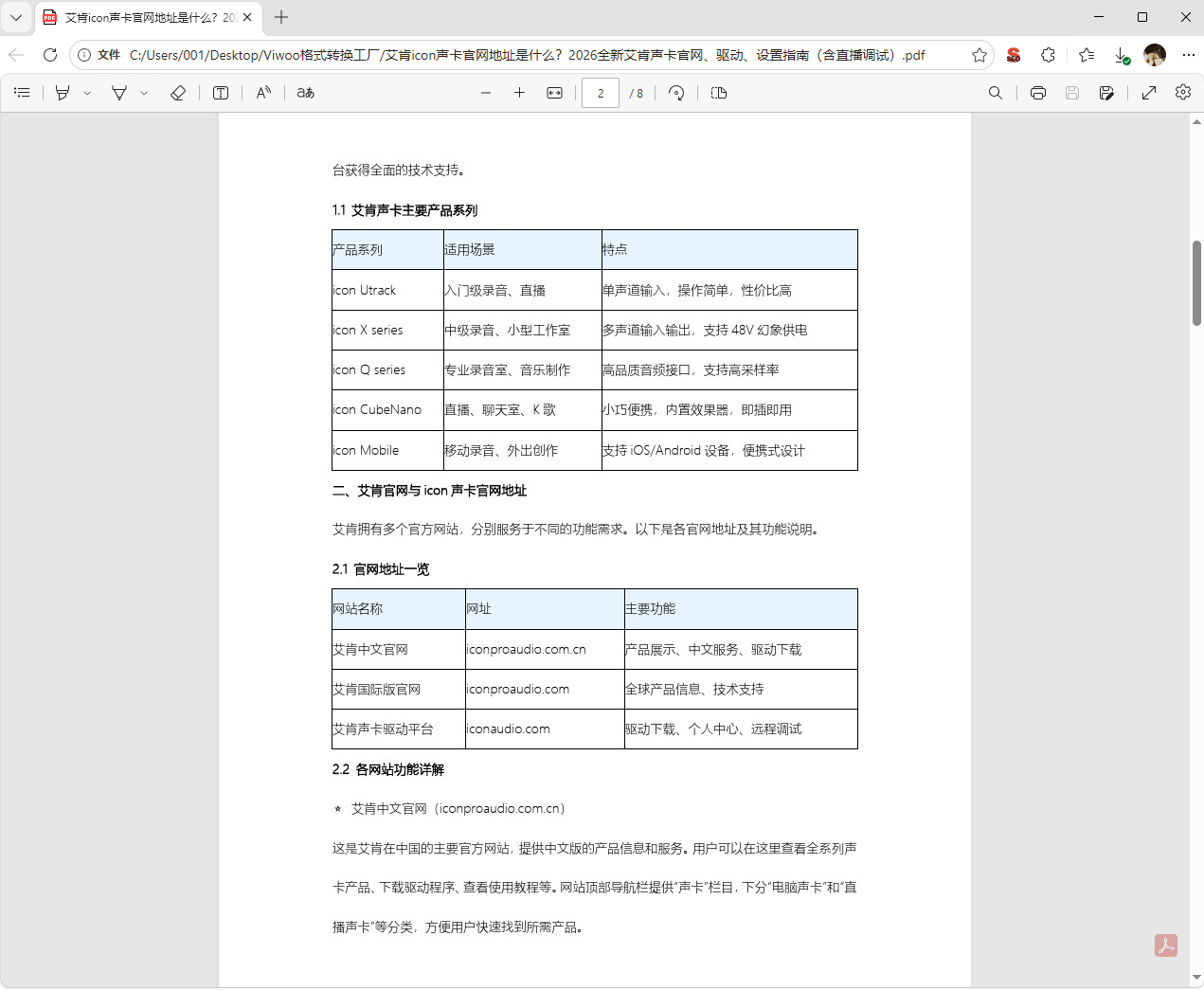1204x990 pixels.
Task: Click heading '二、艾肯官网与 icon 声卡官网地址'
Action: pyautogui.click(x=429, y=491)
